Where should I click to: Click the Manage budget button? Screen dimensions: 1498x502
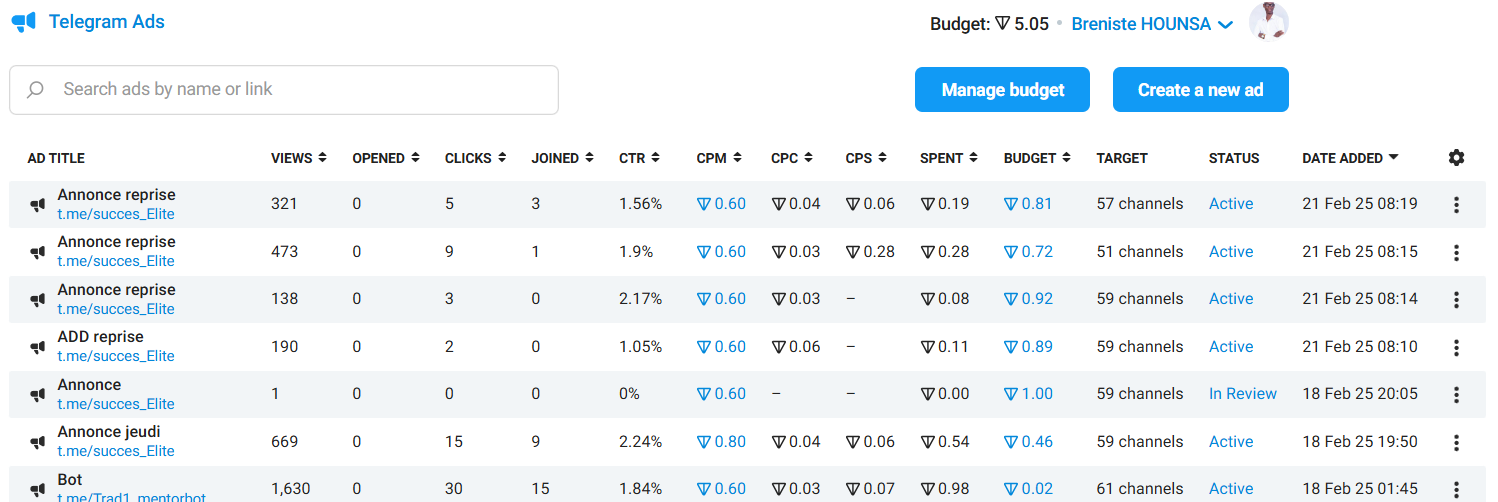pos(1002,90)
